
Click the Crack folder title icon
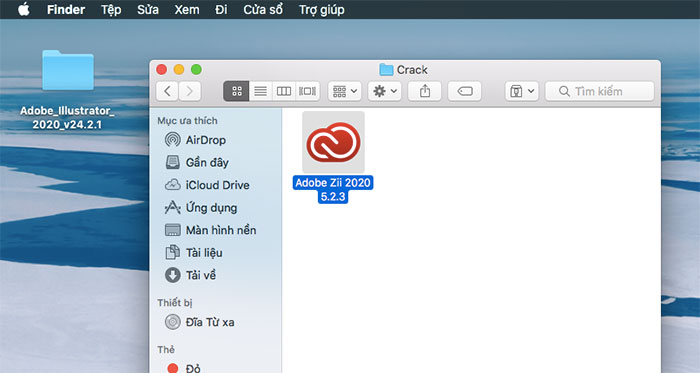(386, 70)
